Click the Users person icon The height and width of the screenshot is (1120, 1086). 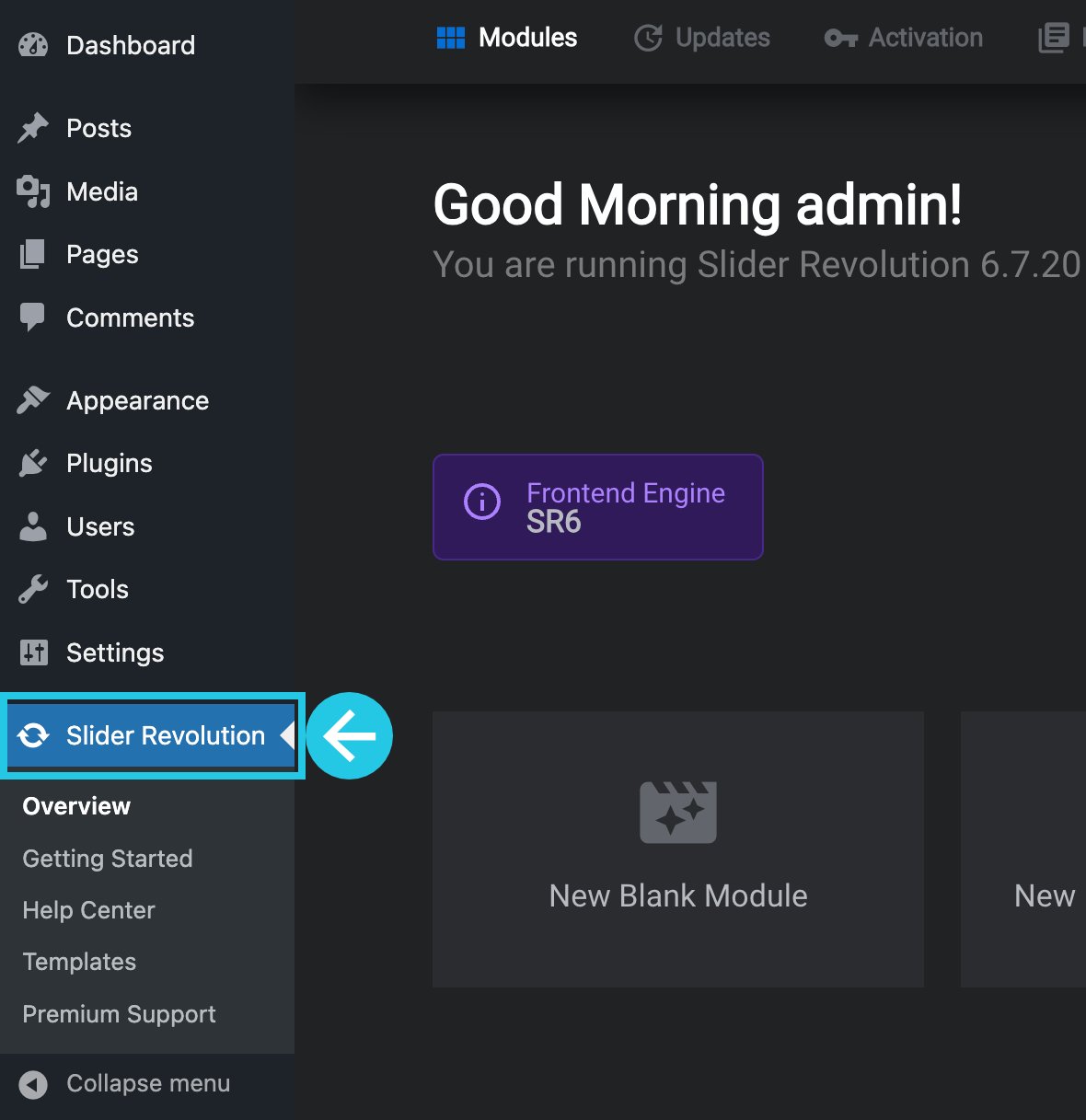click(33, 526)
